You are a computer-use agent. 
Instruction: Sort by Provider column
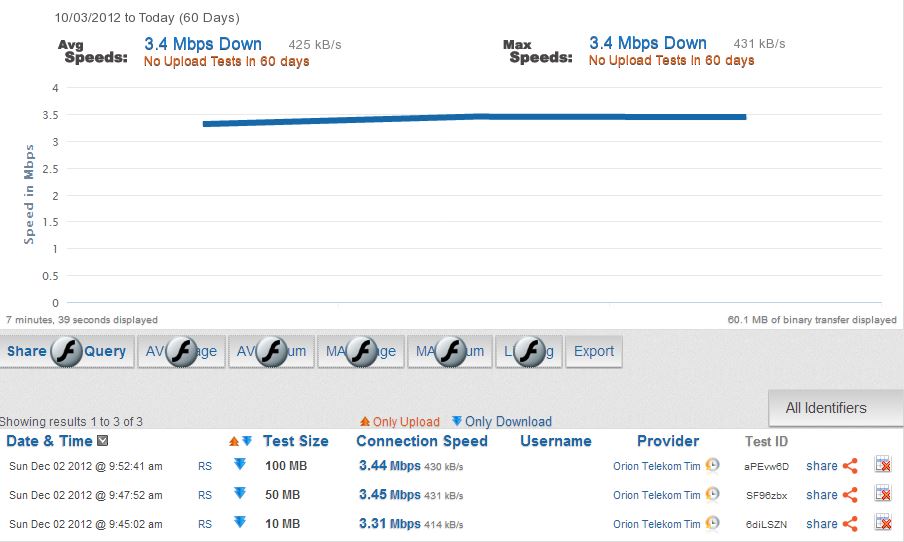click(668, 441)
